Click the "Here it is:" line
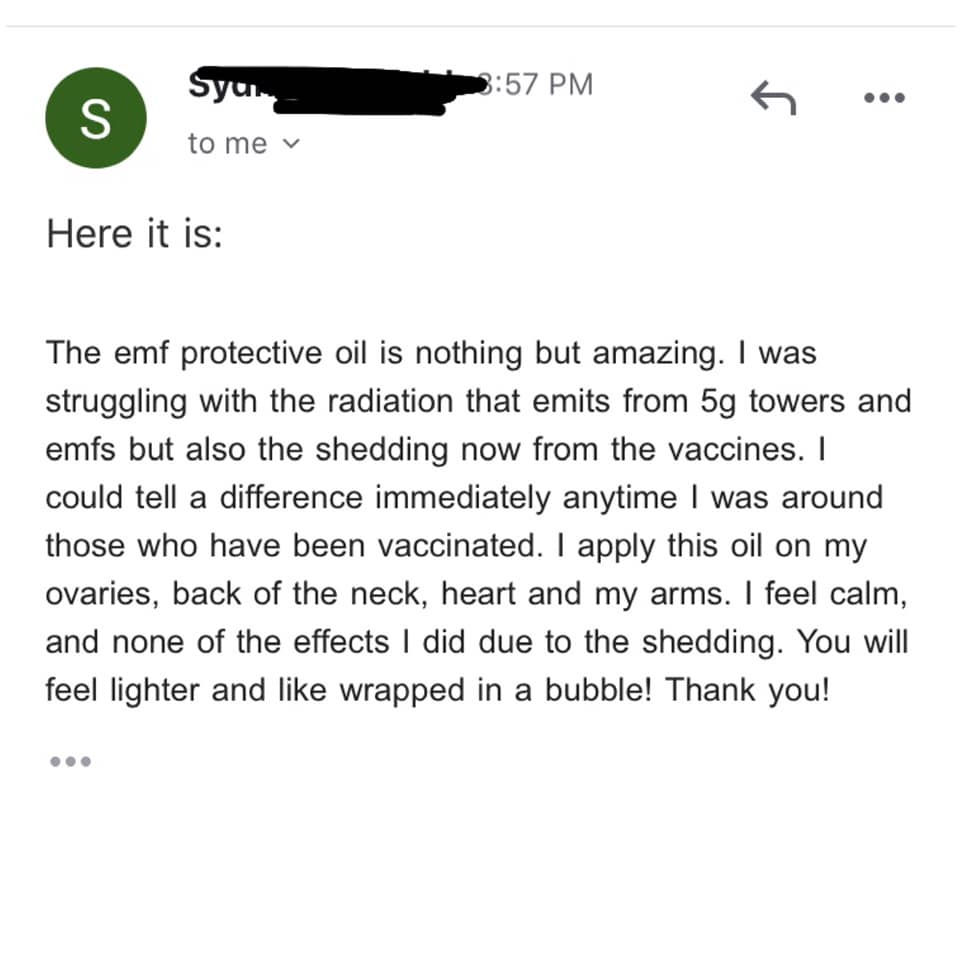The image size is (960, 960). click(x=134, y=234)
